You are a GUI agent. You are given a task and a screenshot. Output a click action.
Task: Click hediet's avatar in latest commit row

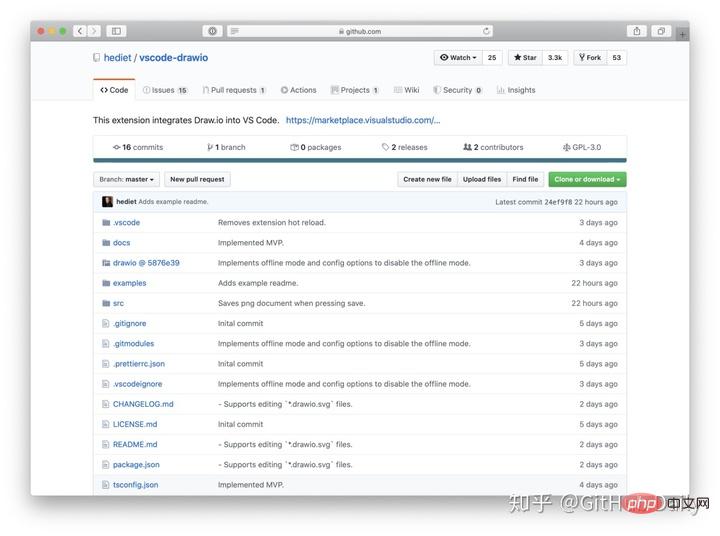coord(107,202)
